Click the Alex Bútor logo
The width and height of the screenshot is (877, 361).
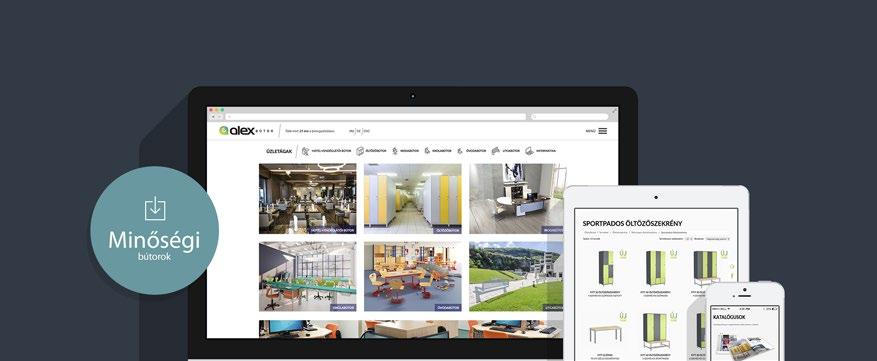tap(246, 130)
